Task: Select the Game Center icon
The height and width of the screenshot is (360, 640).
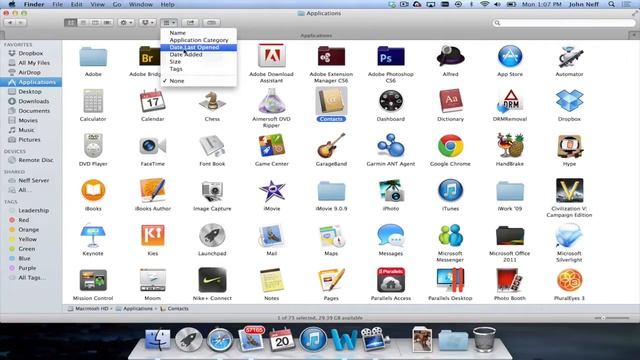Action: pyautogui.click(x=271, y=146)
